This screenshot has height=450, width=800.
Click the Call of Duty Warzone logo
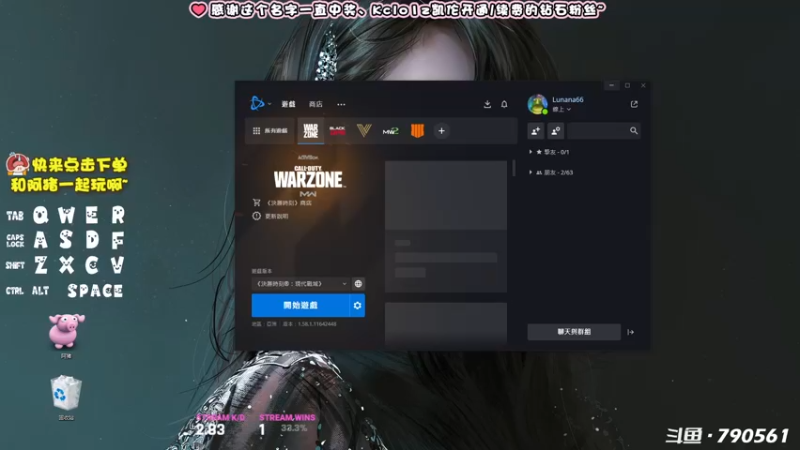(308, 179)
